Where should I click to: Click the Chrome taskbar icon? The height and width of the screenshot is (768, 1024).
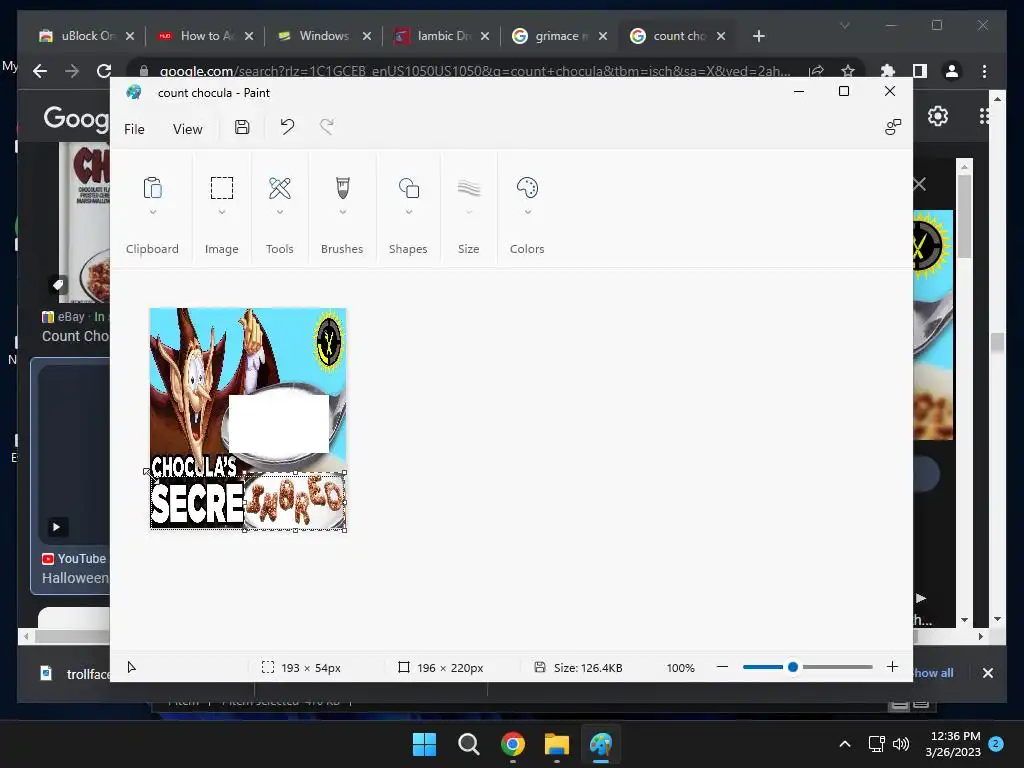(513, 744)
